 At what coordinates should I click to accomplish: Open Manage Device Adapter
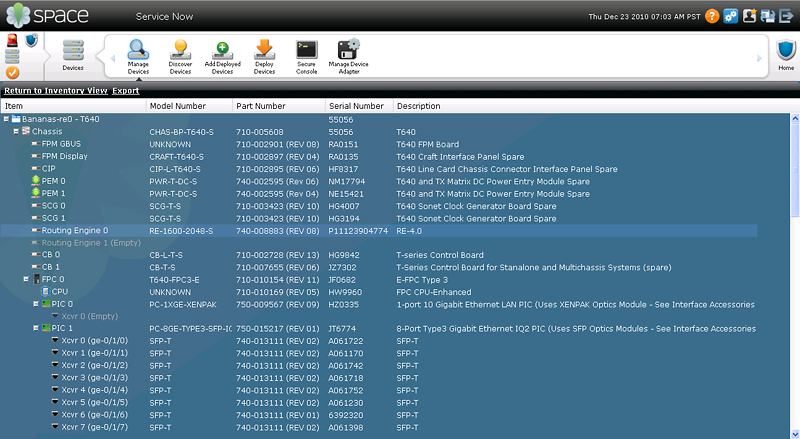(x=348, y=53)
